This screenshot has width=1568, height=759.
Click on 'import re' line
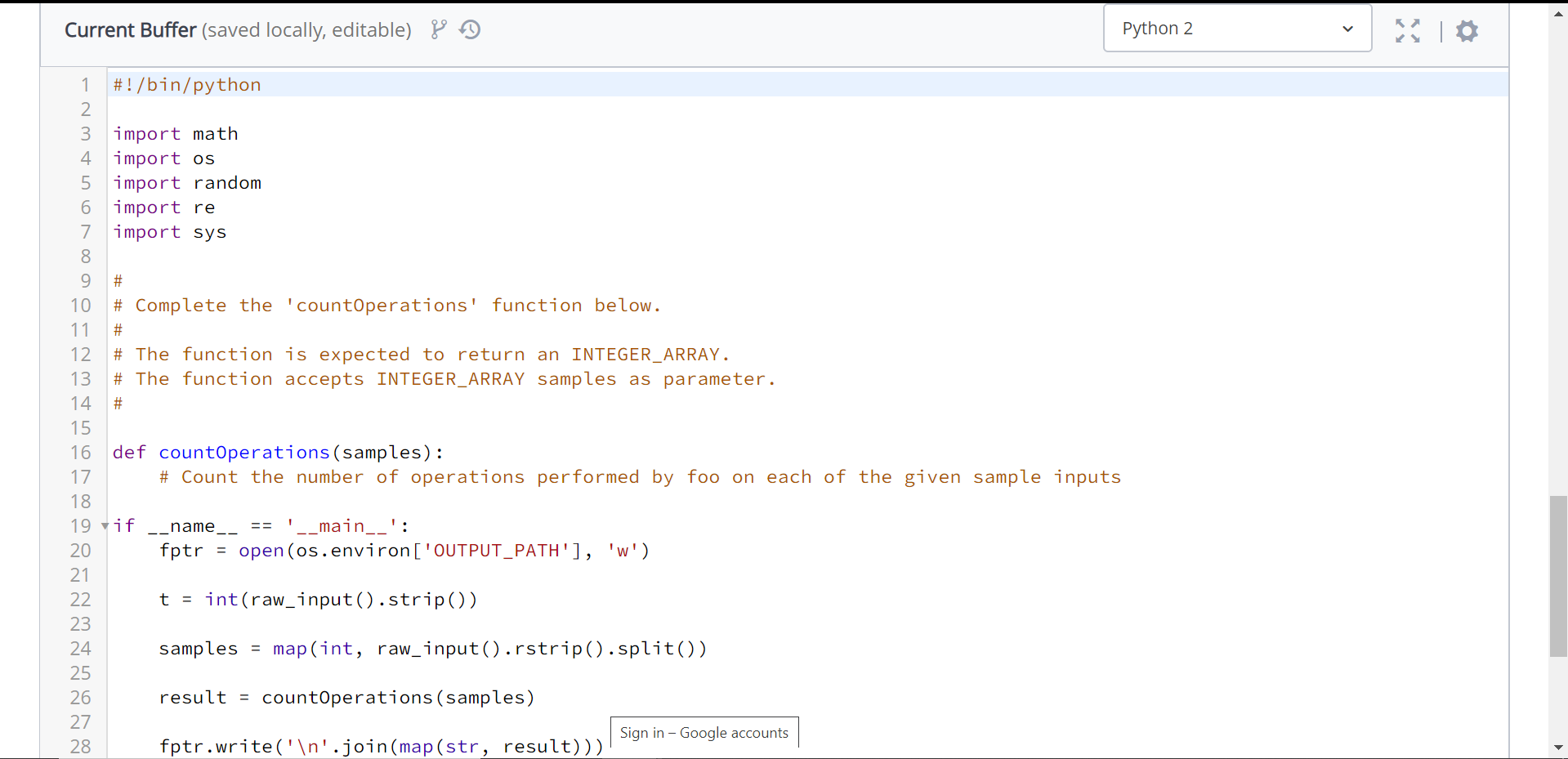[x=163, y=208]
